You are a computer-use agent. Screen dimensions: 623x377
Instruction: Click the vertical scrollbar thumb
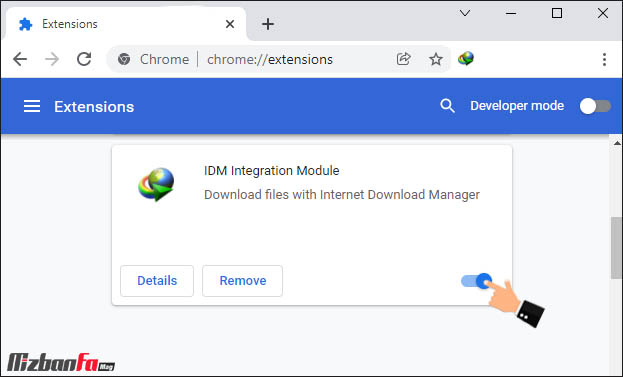[616, 248]
